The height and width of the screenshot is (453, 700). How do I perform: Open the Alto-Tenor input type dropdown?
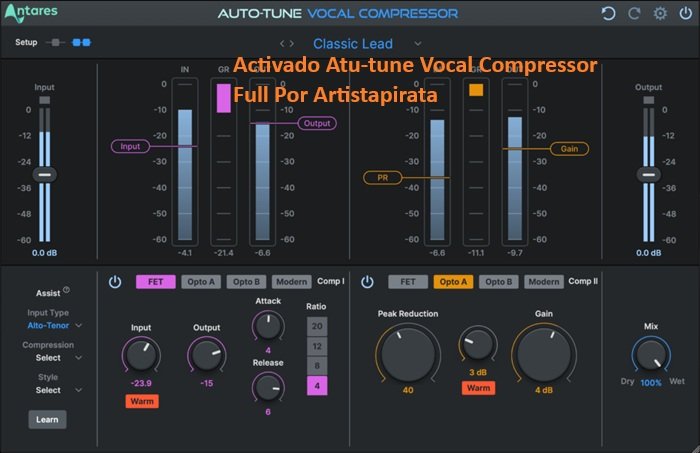(x=79, y=325)
